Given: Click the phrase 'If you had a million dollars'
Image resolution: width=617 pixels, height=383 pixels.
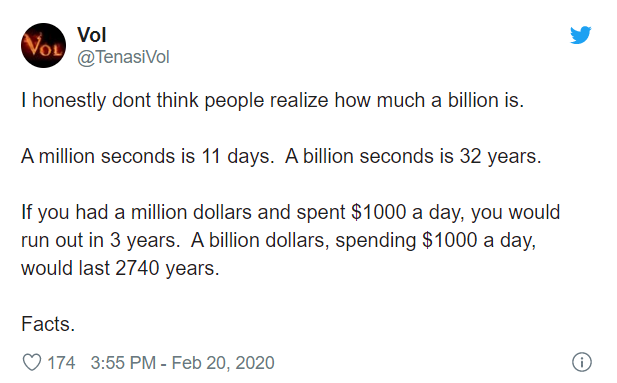Looking at the screenshot, I should point(136,213).
